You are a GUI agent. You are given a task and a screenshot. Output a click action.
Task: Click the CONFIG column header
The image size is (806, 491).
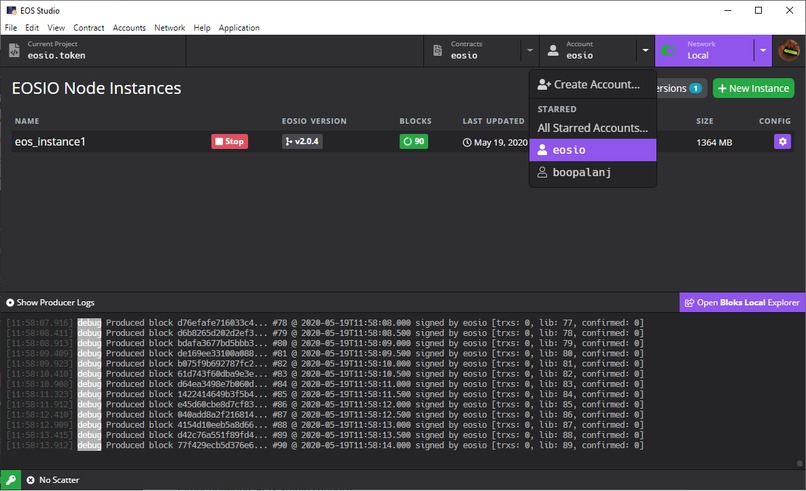click(775, 121)
